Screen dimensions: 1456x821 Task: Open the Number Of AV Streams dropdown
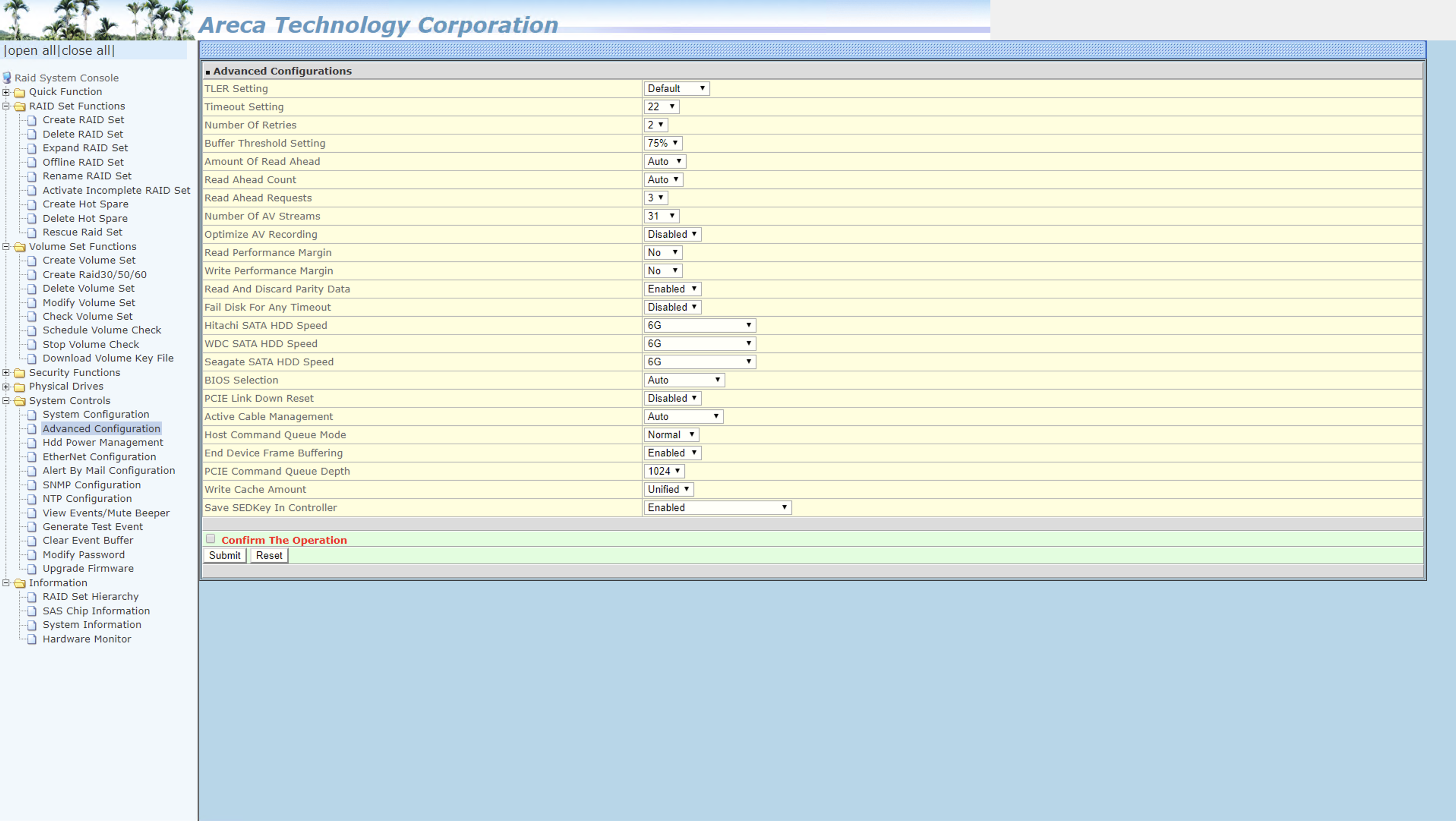tap(661, 216)
